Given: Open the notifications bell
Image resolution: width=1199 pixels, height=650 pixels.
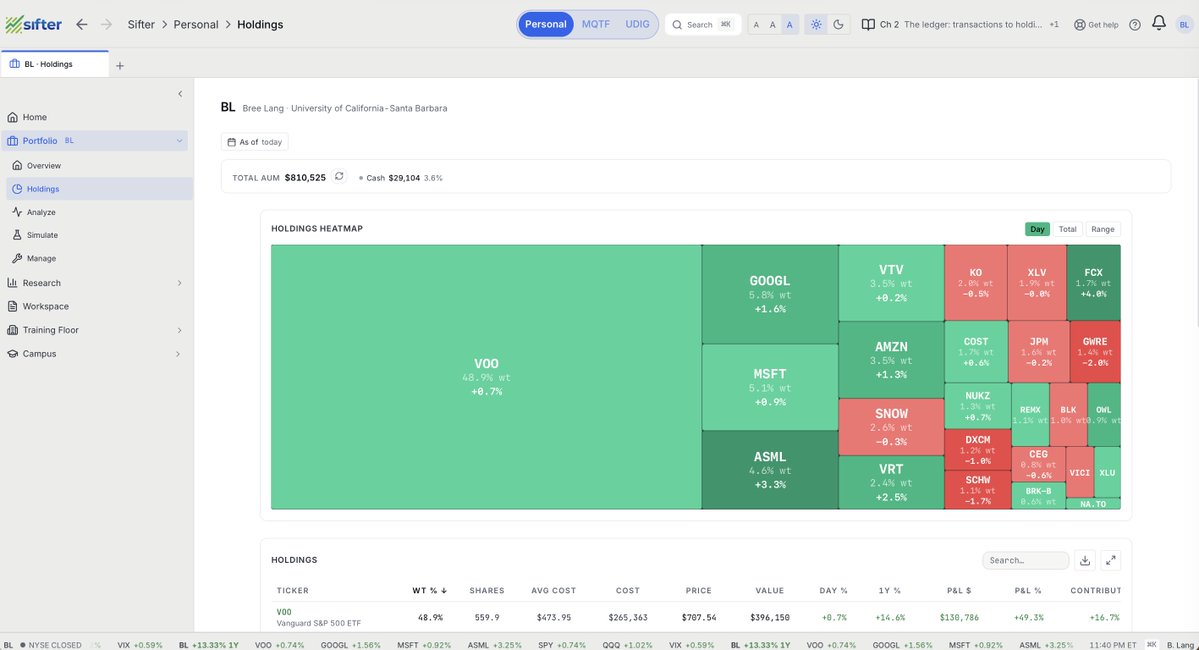Looking at the screenshot, I should click(x=1158, y=24).
